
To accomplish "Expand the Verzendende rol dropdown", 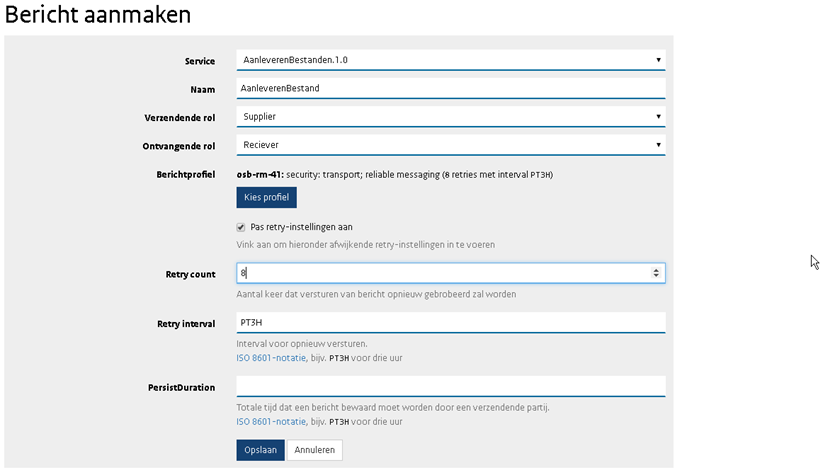I will click(x=451, y=117).
